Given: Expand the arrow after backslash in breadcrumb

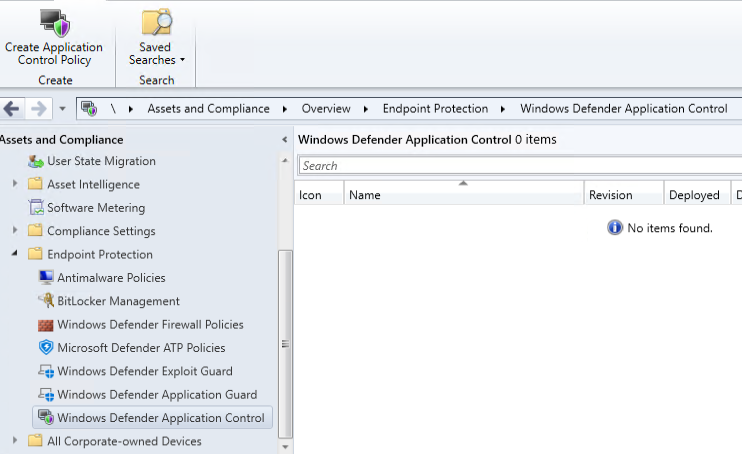Looking at the screenshot, I should coord(131,109).
